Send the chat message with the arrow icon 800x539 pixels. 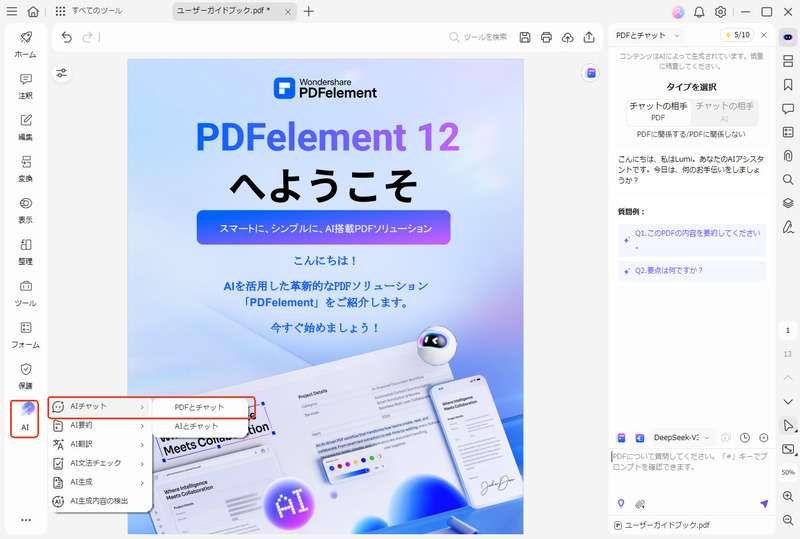(764, 504)
